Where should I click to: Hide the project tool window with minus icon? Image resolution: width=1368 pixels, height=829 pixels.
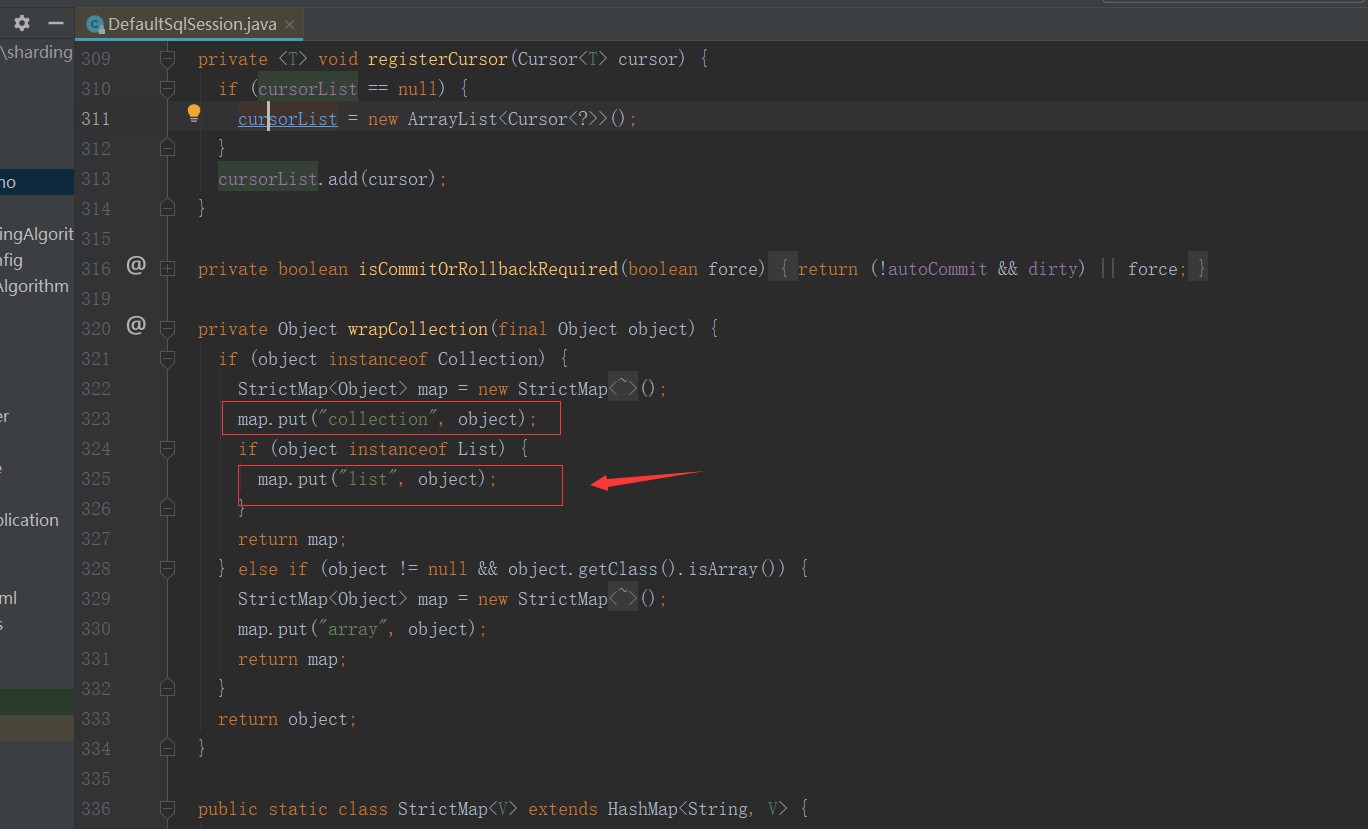[56, 23]
